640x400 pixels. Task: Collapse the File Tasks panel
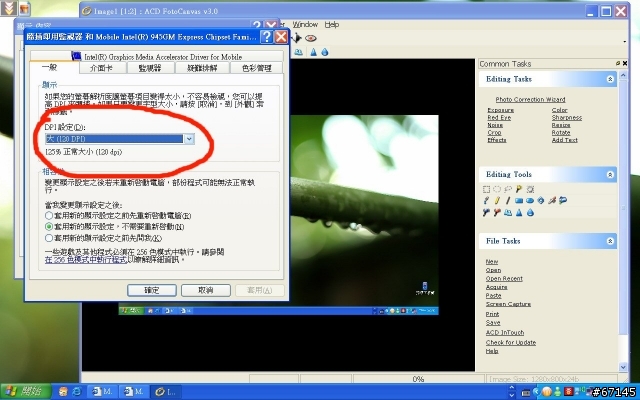click(x=610, y=241)
